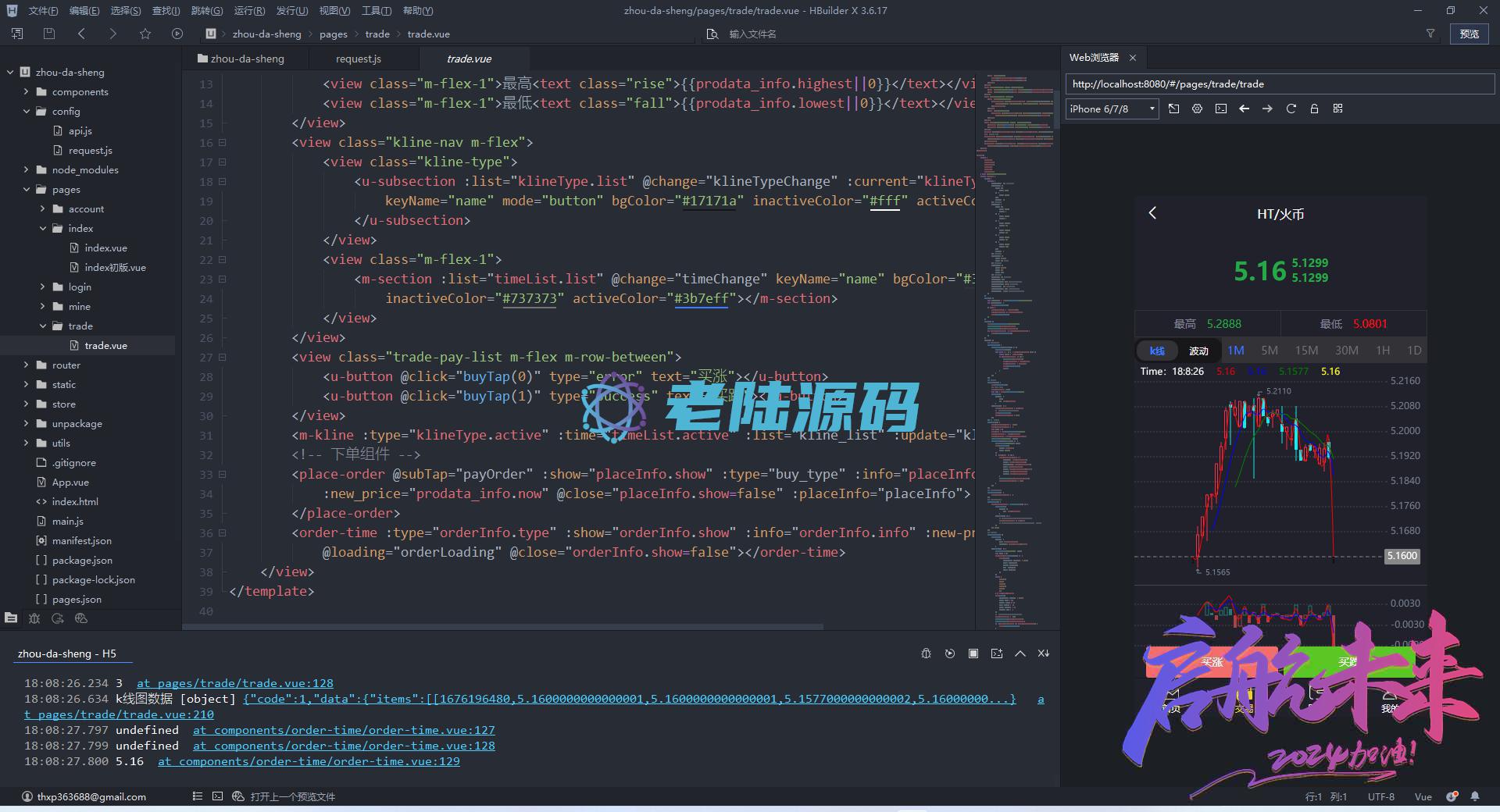Stop the running console process
This screenshot has width=1500, height=812.
click(973, 654)
